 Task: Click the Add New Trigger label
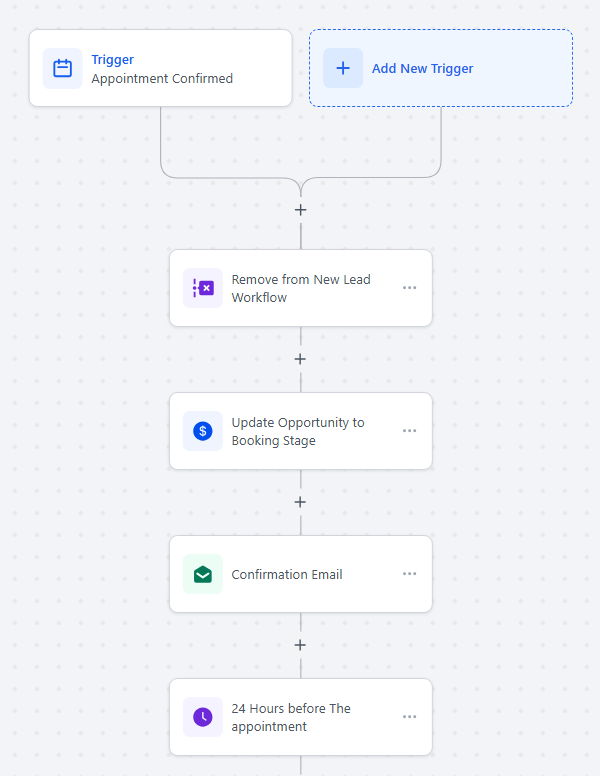[422, 69]
